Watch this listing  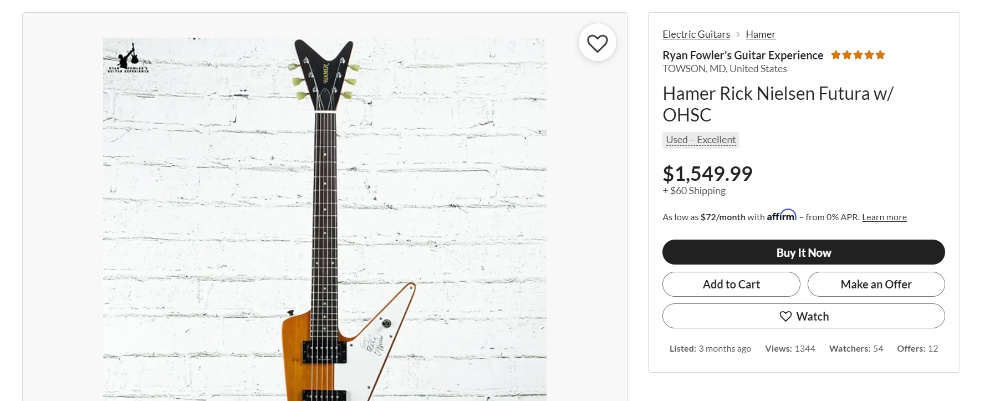[804, 316]
